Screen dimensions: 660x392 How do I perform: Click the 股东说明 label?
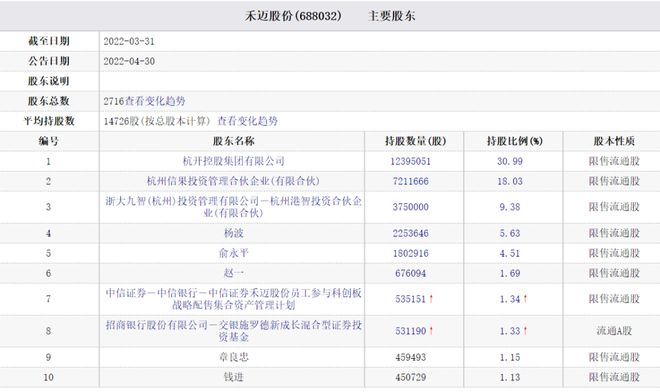point(48,81)
